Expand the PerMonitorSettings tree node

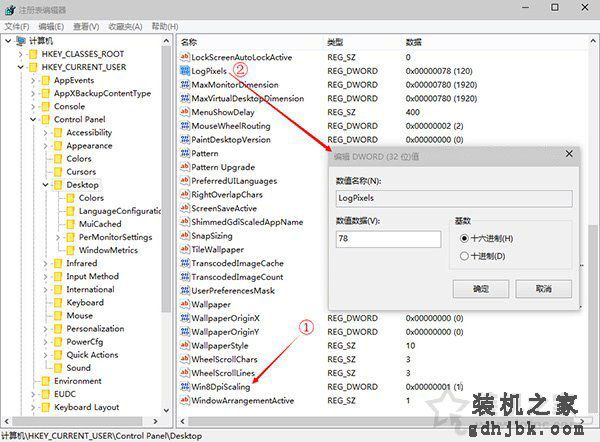(58, 238)
